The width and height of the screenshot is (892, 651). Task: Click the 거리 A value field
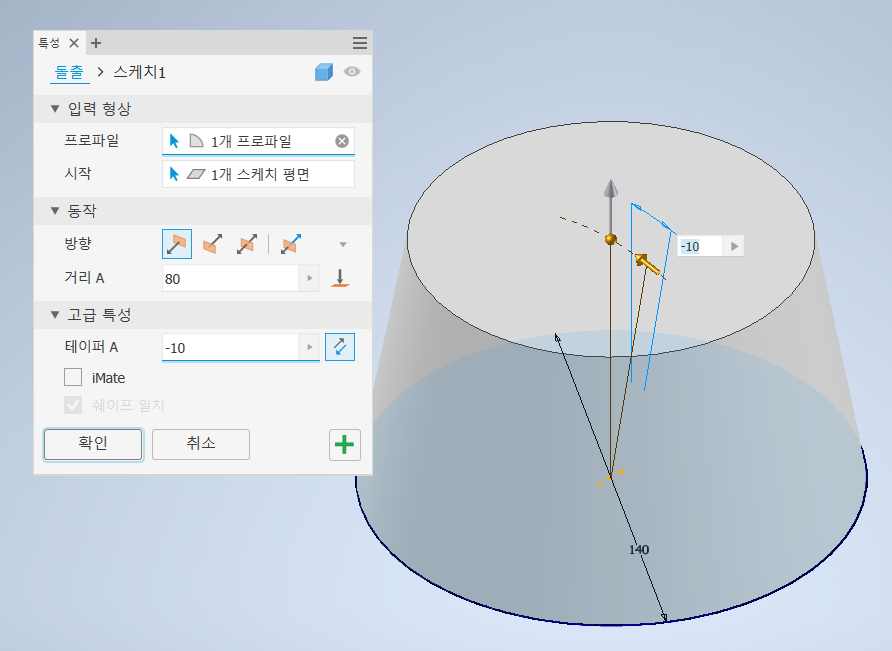[230, 279]
